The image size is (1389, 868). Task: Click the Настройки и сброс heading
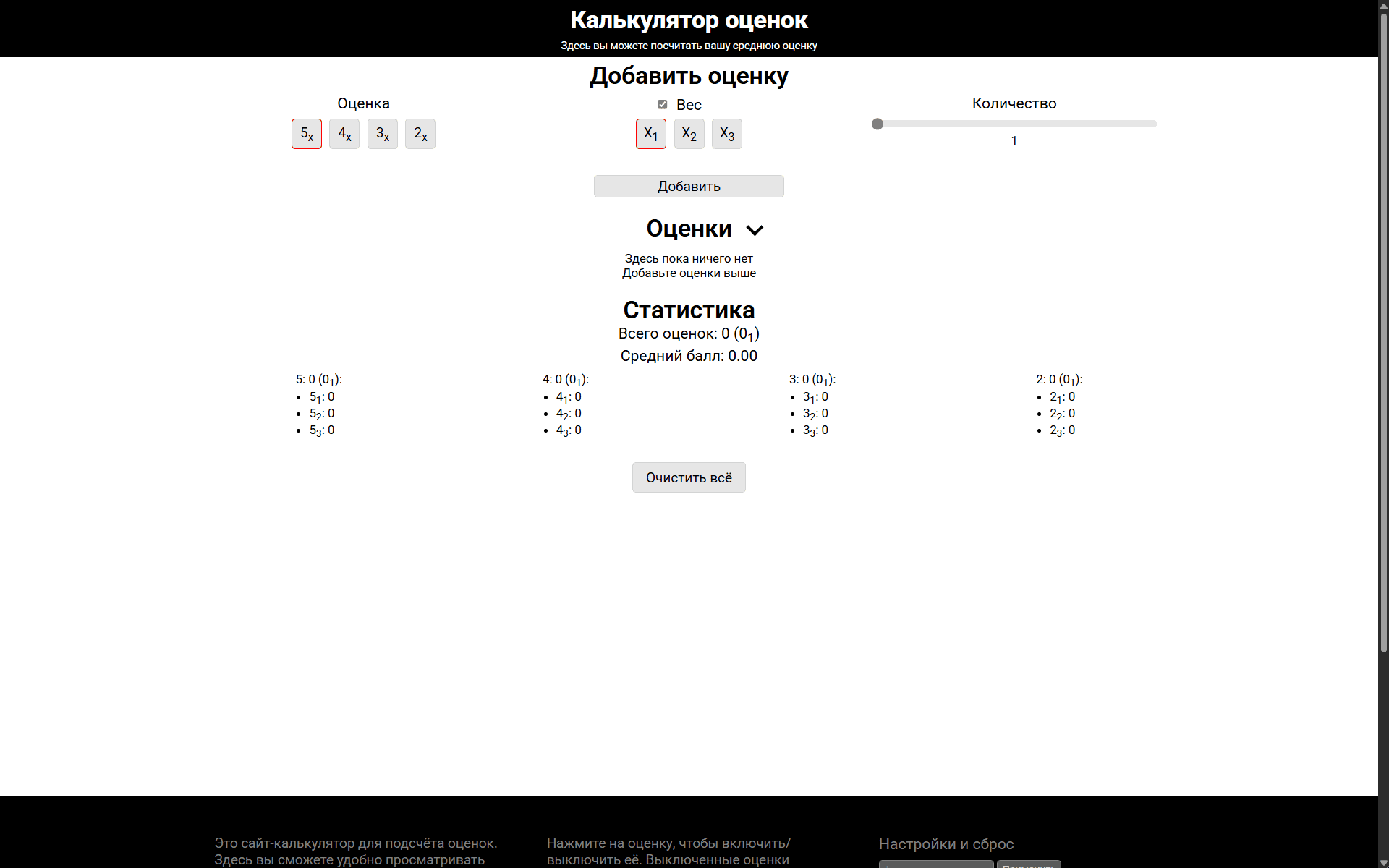(x=946, y=844)
